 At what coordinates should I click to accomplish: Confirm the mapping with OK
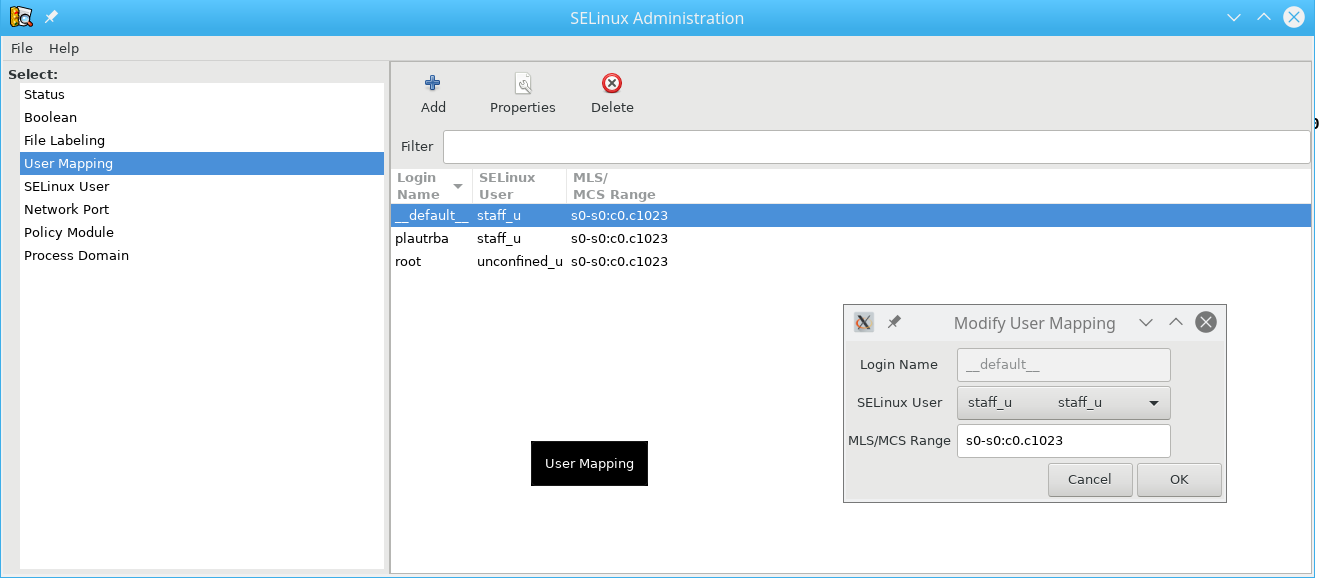tap(1179, 479)
